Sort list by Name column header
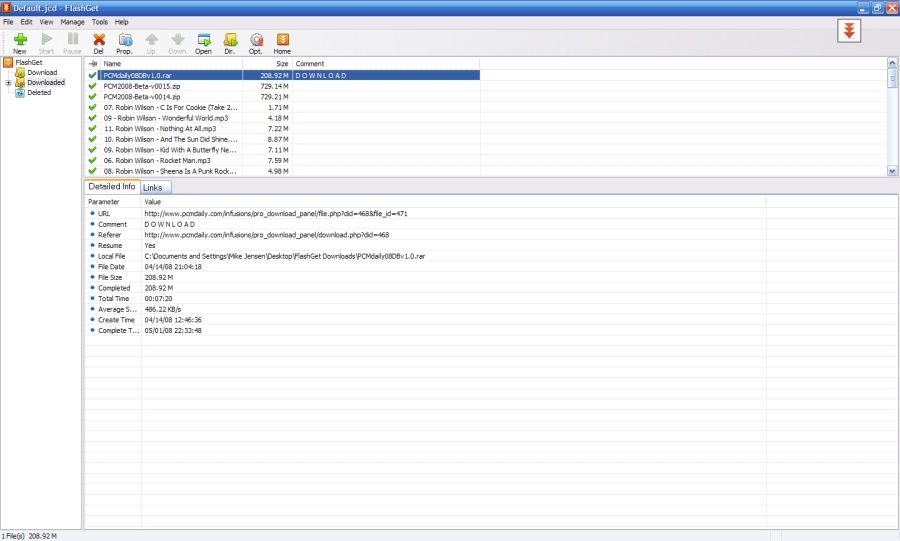Viewport: 900px width, 541px height. coord(170,63)
